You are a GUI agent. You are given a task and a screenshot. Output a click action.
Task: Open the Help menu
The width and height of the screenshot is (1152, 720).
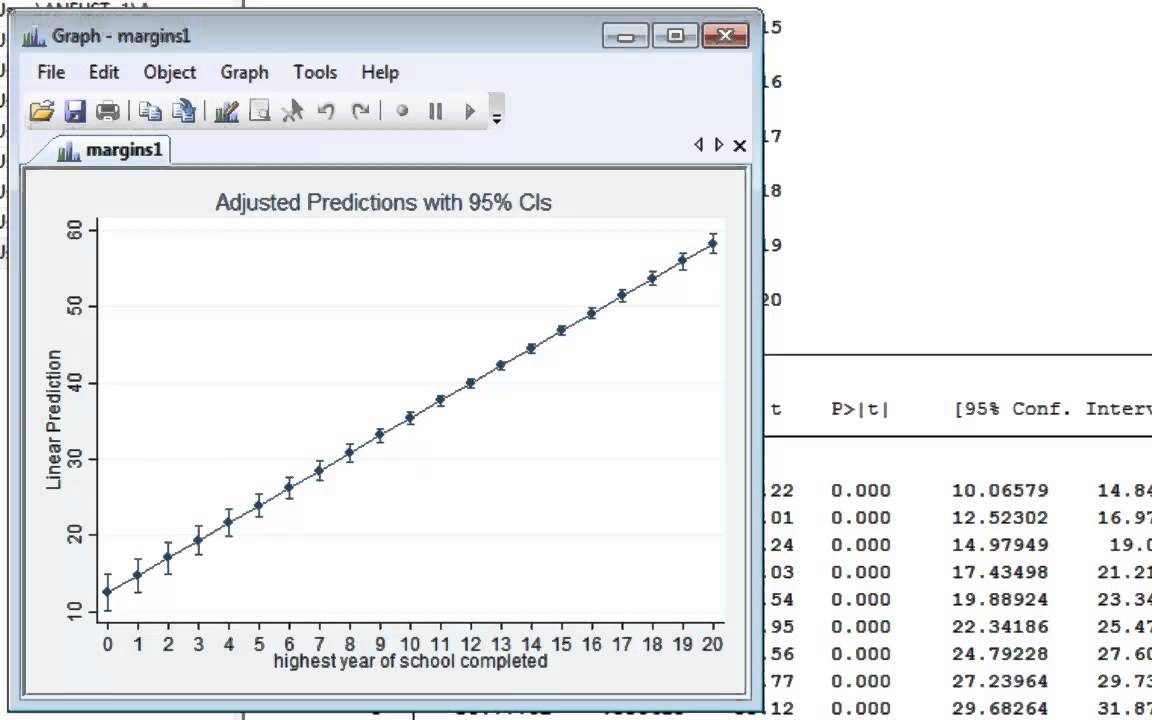(x=380, y=72)
